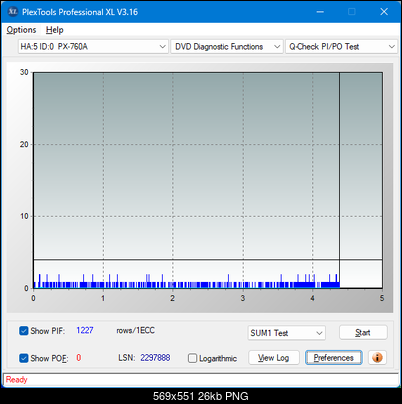Open the Options menu
This screenshot has height=404, width=402.
click(21, 30)
